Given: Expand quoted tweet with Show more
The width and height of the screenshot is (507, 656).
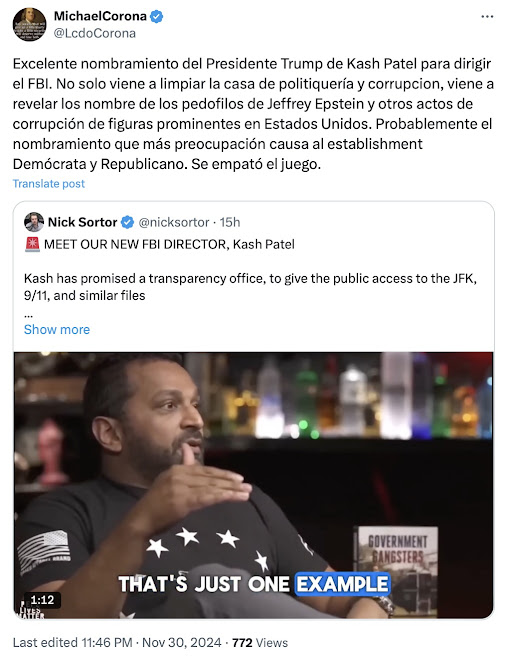Looking at the screenshot, I should coord(57,330).
